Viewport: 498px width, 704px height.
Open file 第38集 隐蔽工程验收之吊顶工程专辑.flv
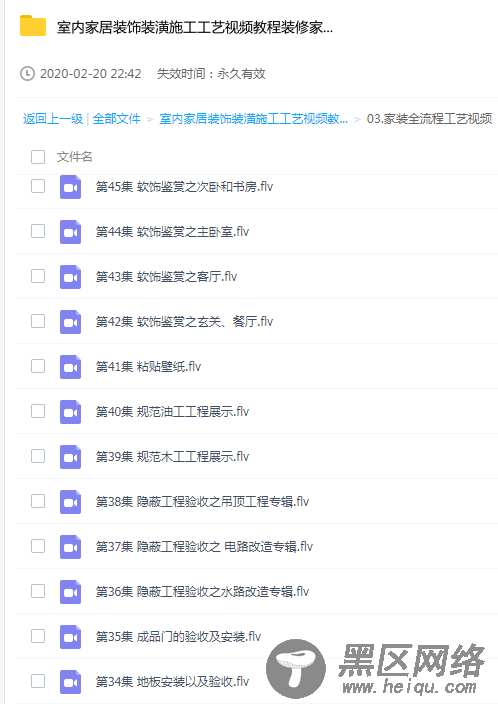pos(202,502)
